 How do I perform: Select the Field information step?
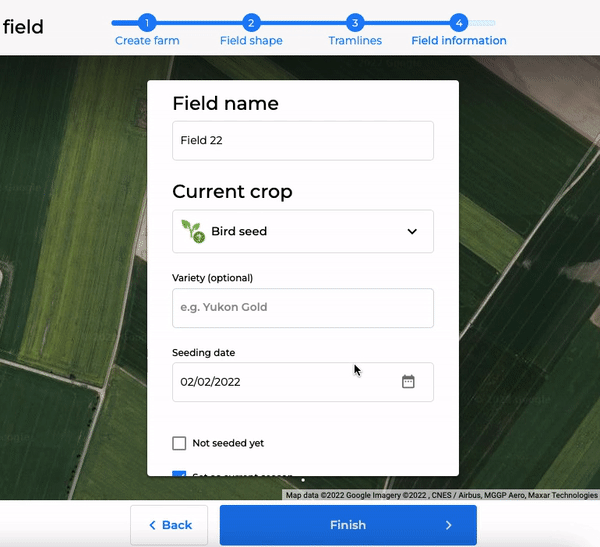click(x=459, y=41)
